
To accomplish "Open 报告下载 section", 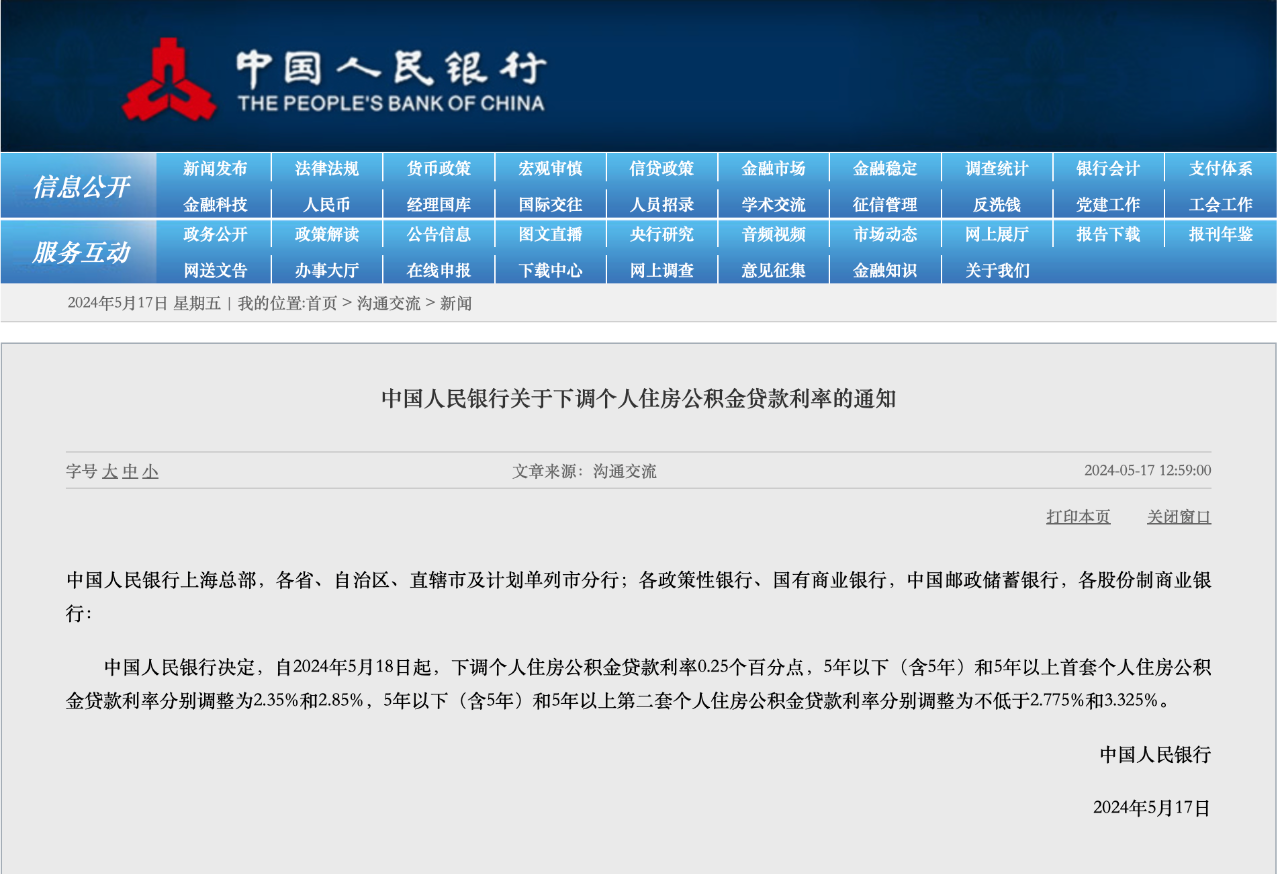I will pyautogui.click(x=1108, y=235).
